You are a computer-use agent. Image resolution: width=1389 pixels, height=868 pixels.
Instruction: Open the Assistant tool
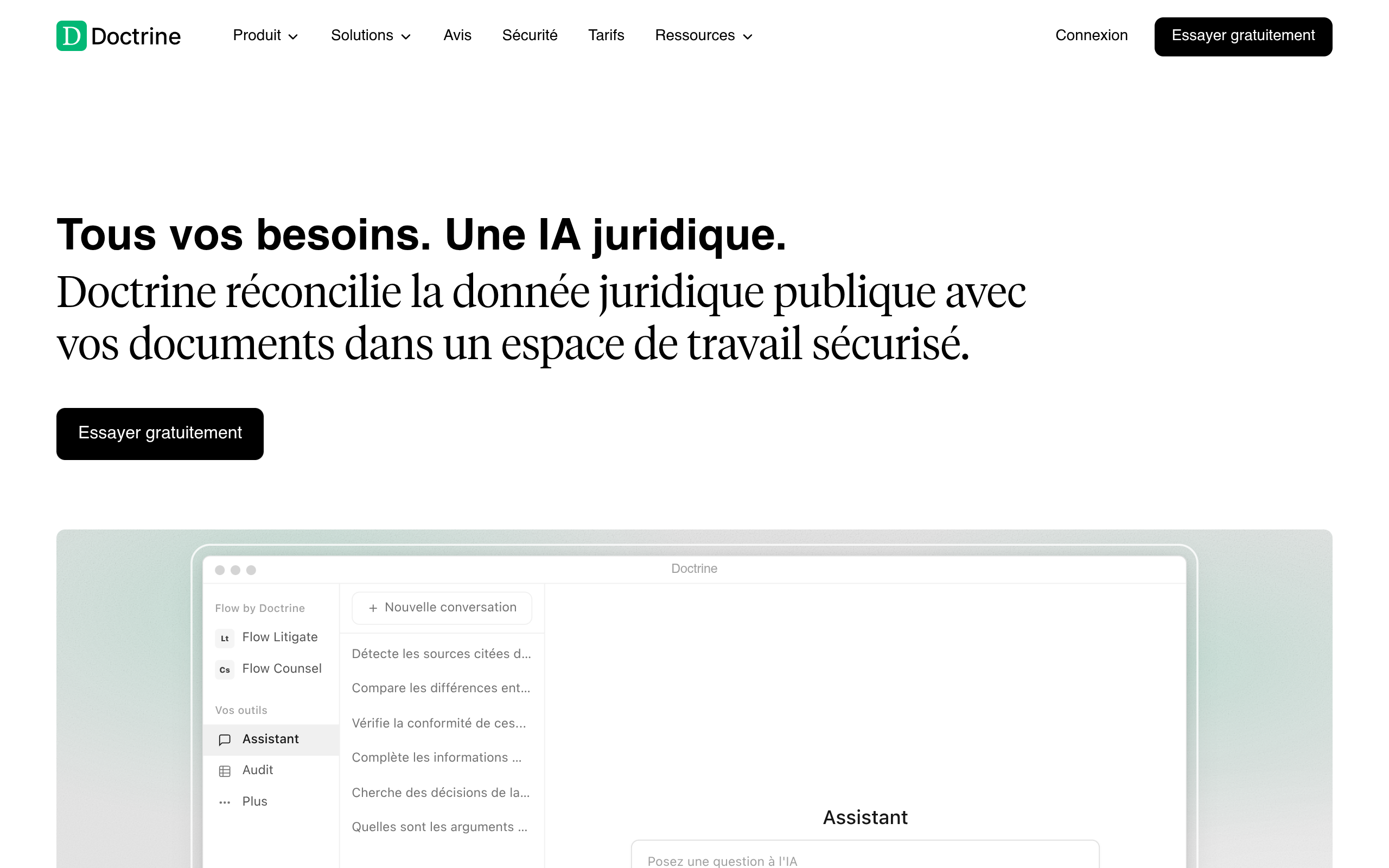point(271,739)
